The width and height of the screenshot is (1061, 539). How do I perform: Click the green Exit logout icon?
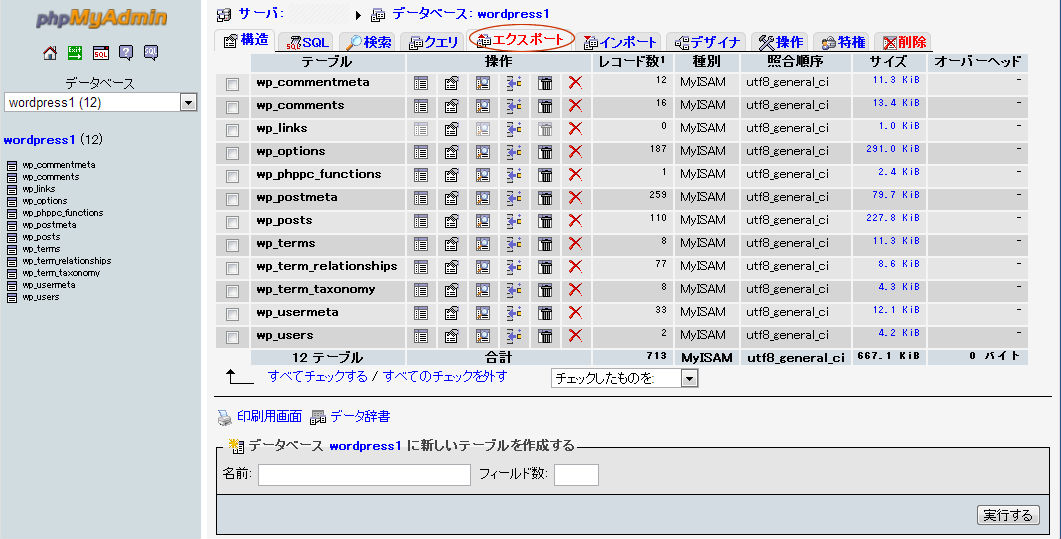pos(75,53)
